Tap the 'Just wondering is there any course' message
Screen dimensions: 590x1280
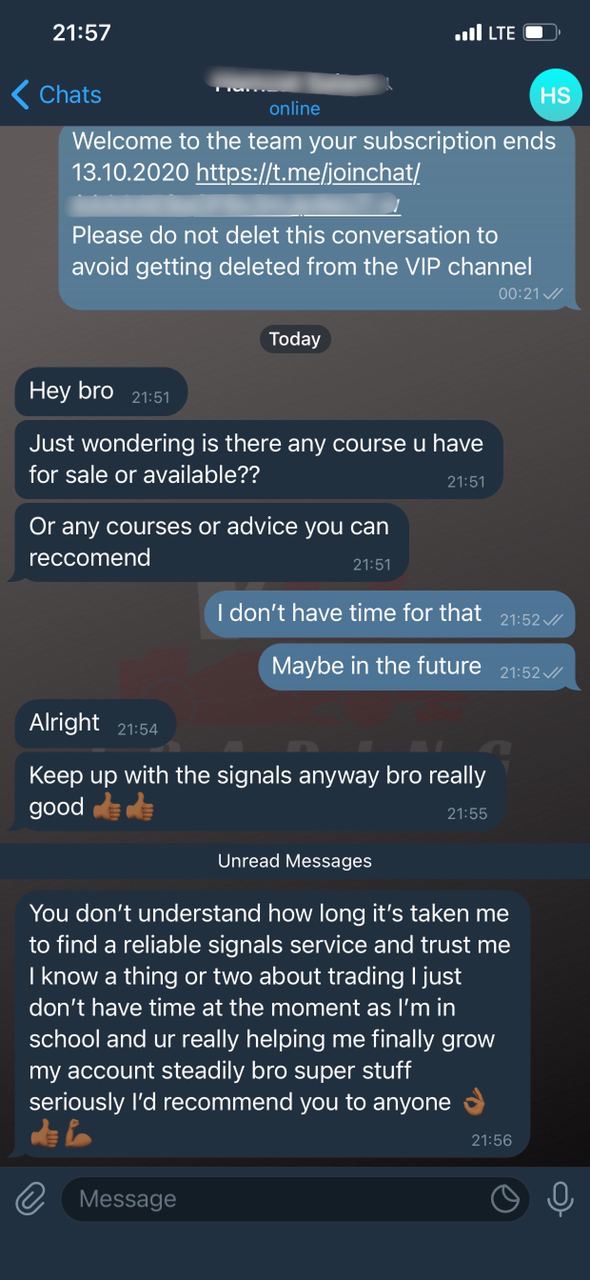click(x=258, y=460)
